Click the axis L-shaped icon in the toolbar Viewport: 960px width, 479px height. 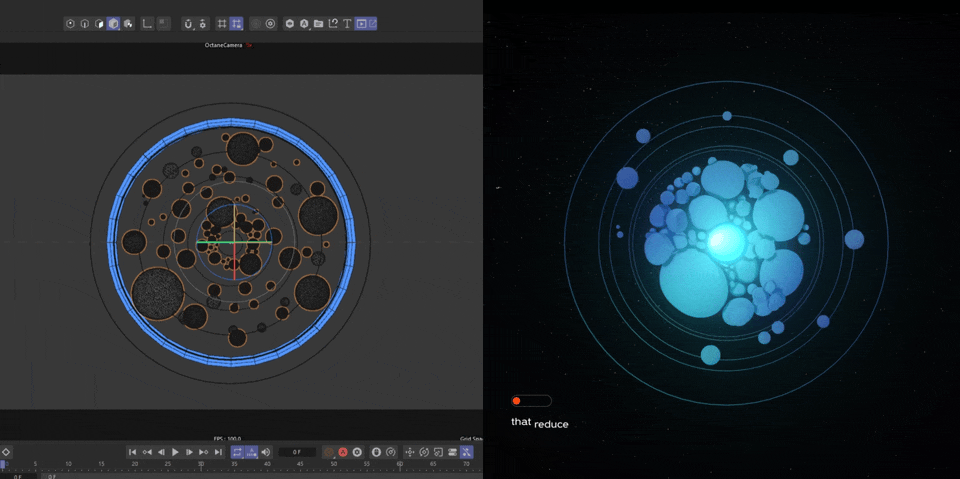[x=147, y=23]
